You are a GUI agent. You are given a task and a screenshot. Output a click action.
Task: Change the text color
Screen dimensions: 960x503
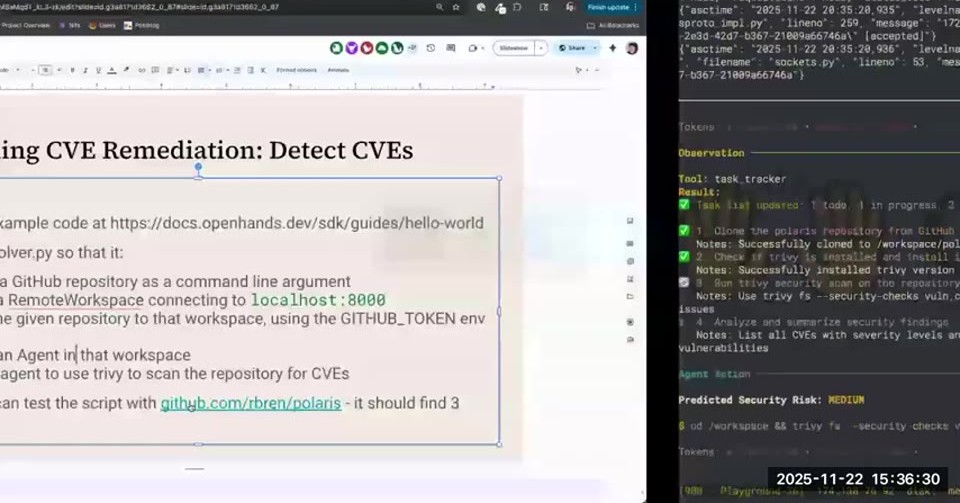(112, 70)
